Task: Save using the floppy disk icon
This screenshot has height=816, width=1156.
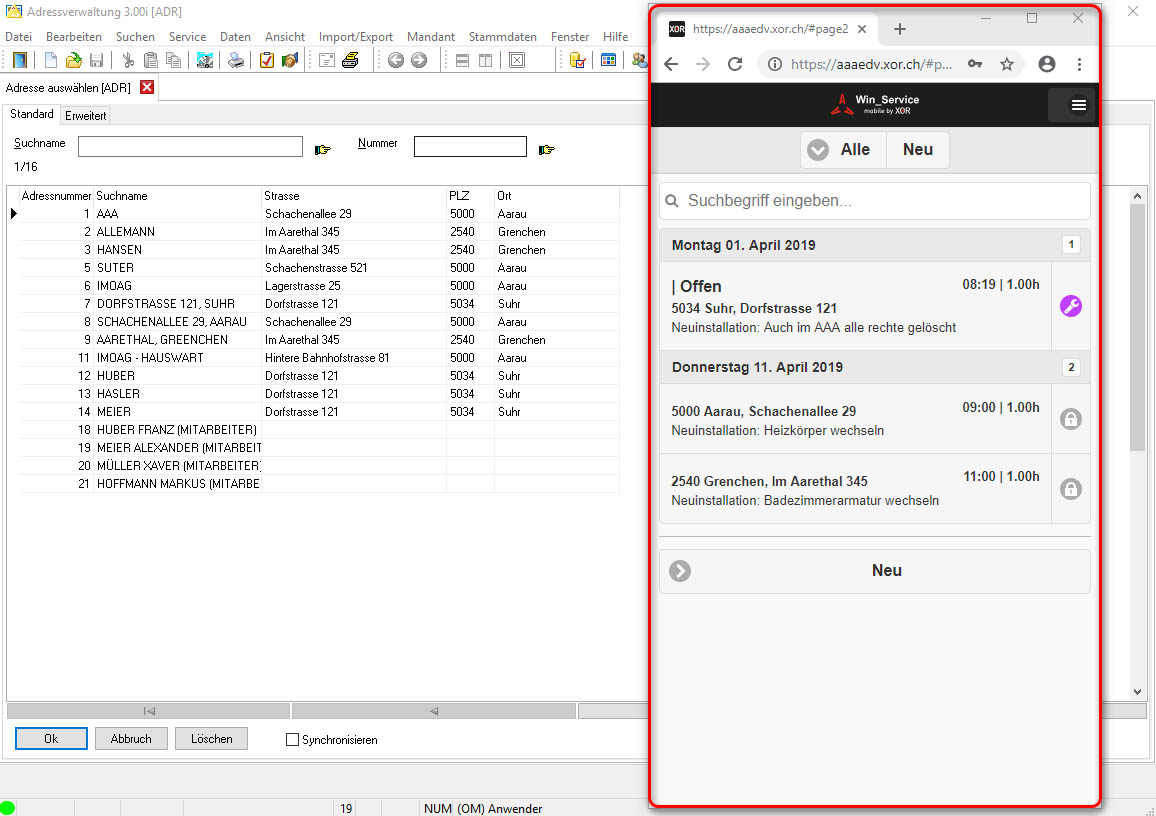Action: [96, 60]
